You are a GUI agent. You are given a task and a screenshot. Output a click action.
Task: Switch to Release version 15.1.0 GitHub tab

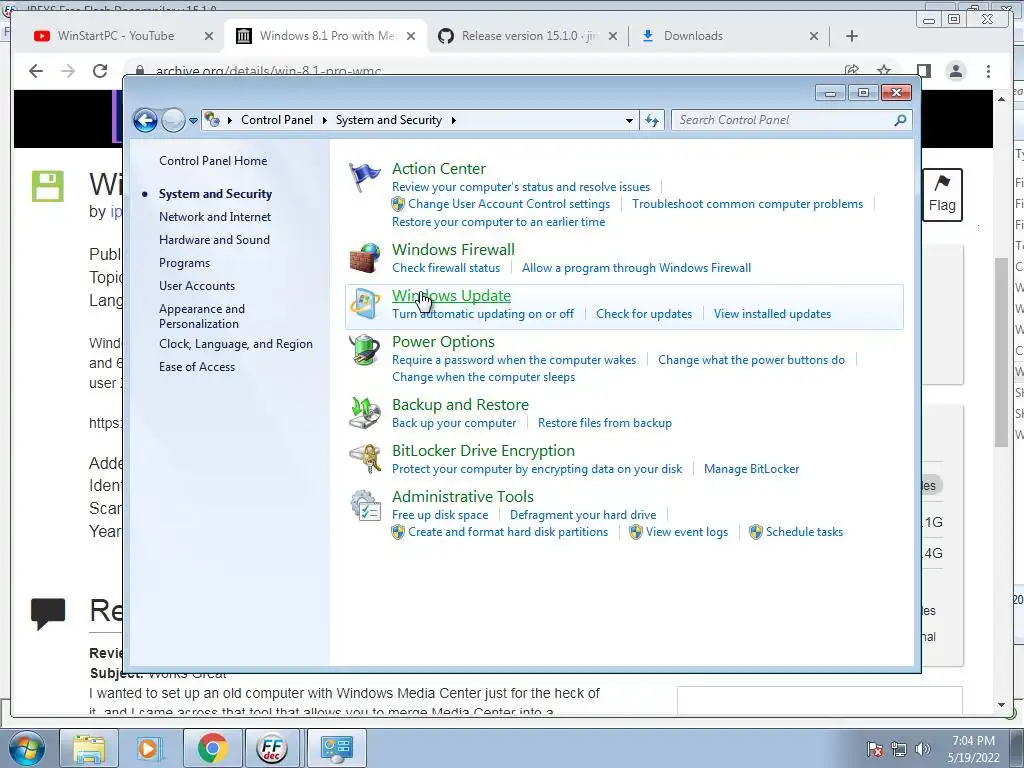(528, 36)
